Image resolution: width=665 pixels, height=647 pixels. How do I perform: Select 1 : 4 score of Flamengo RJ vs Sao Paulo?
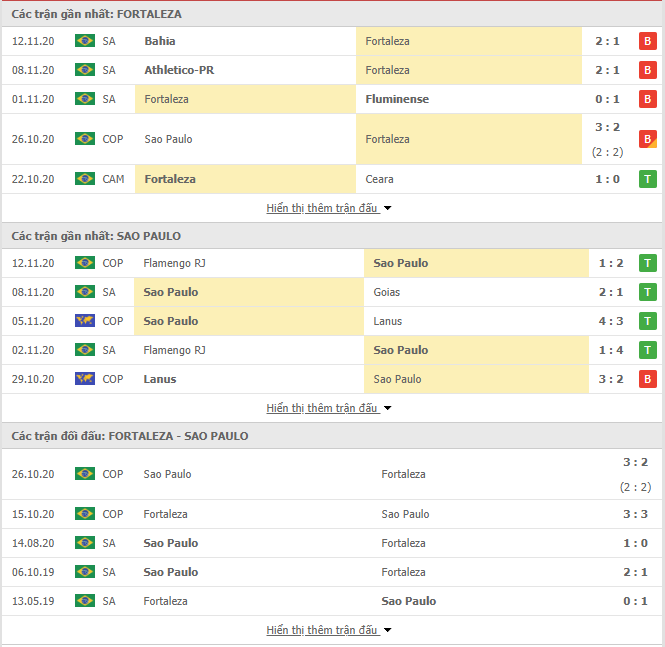pyautogui.click(x=611, y=350)
